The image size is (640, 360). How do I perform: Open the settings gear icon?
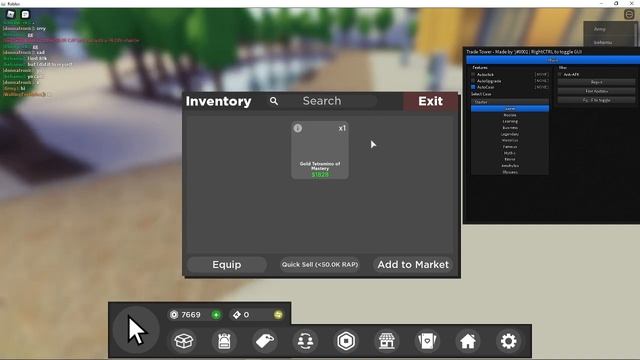(508, 341)
